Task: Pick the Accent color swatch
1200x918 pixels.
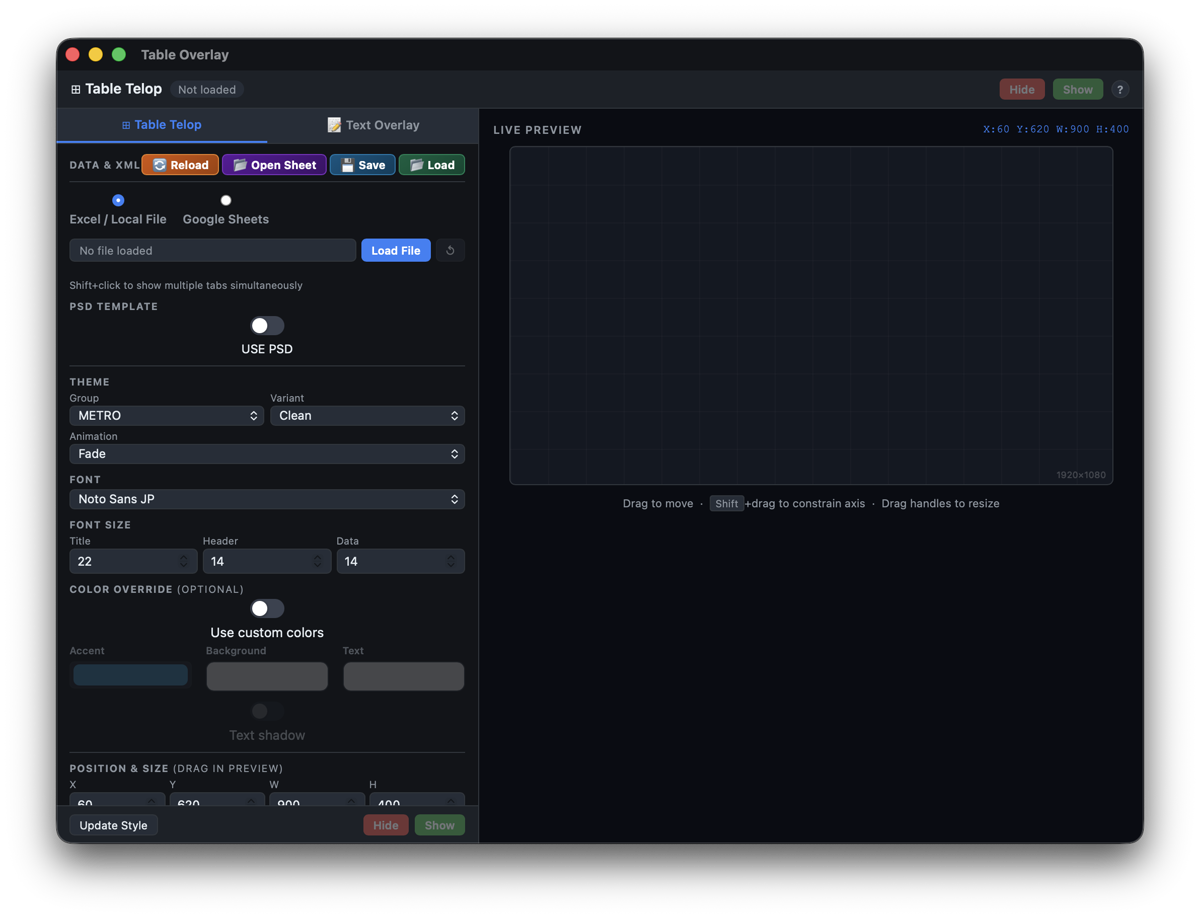Action: coord(130,675)
